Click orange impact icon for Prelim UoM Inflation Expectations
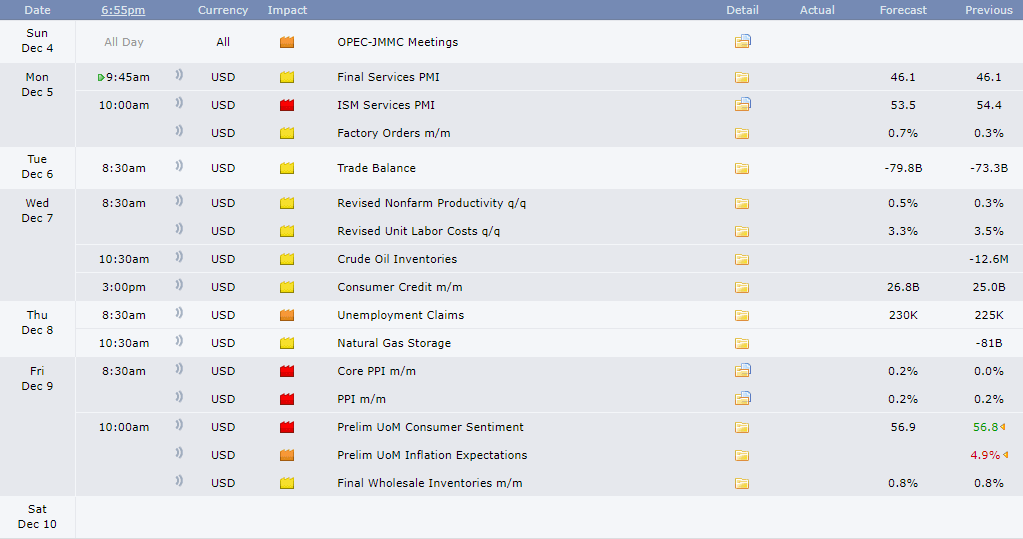This screenshot has width=1023, height=539. click(x=287, y=455)
